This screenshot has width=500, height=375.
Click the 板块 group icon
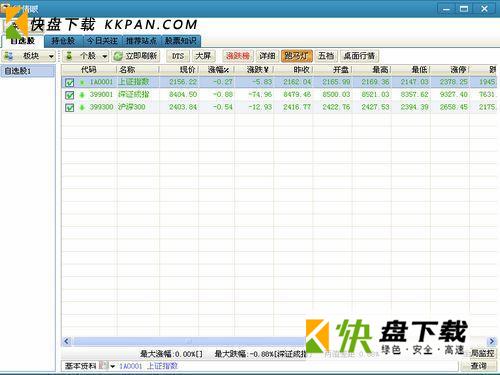point(8,56)
